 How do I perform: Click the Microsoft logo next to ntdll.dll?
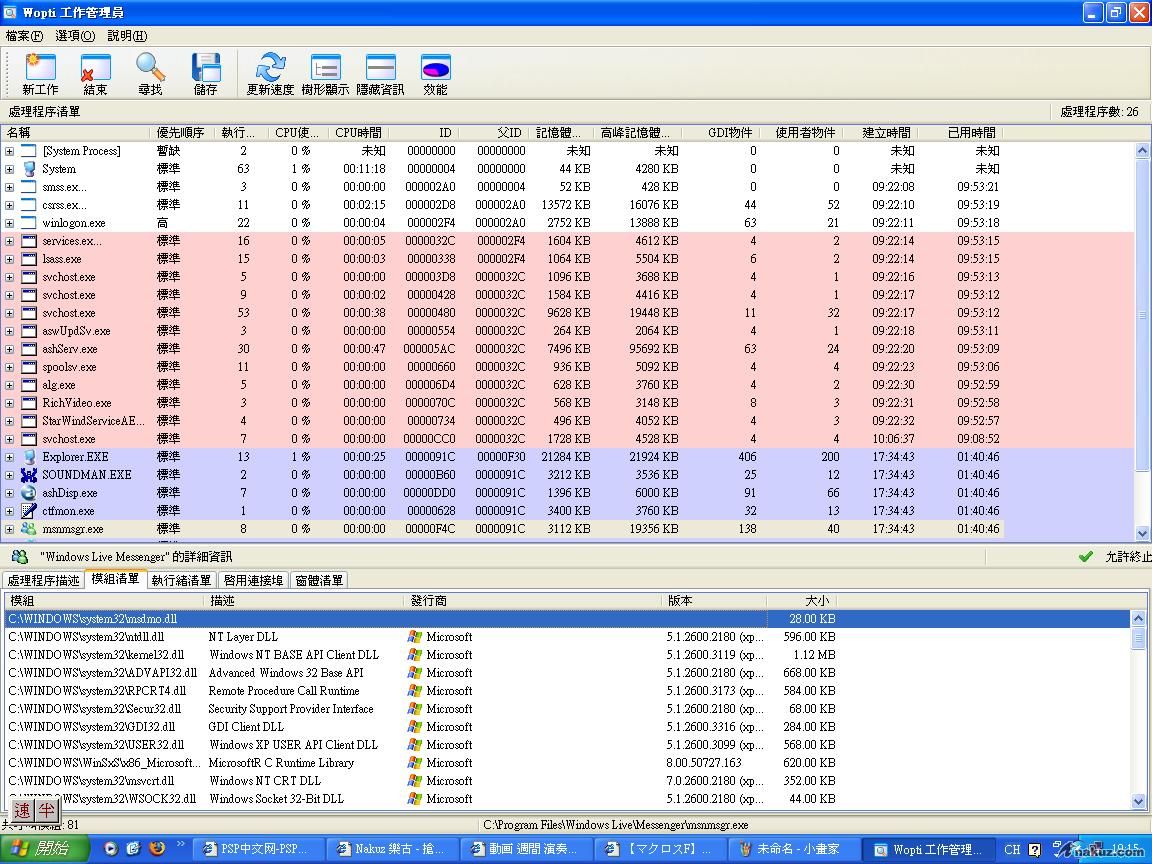point(415,637)
